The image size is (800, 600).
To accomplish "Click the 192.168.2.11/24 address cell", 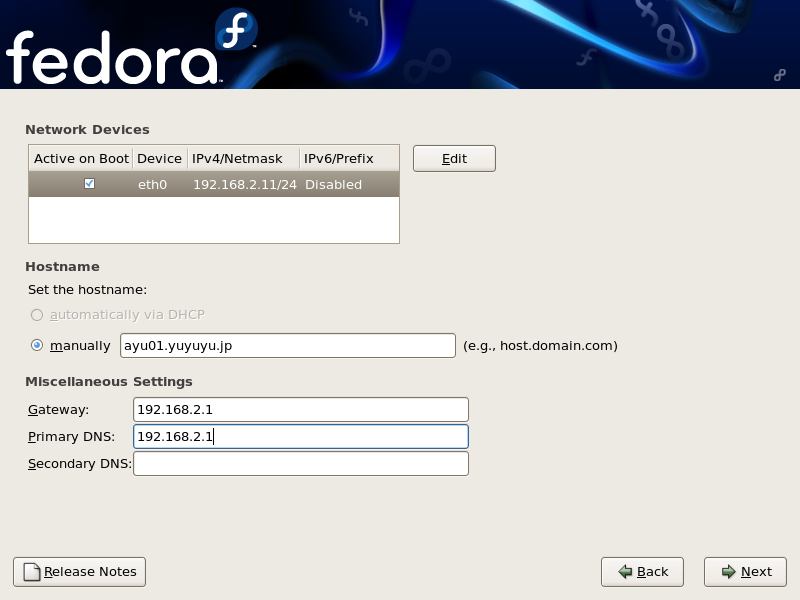I will click(x=245, y=185).
